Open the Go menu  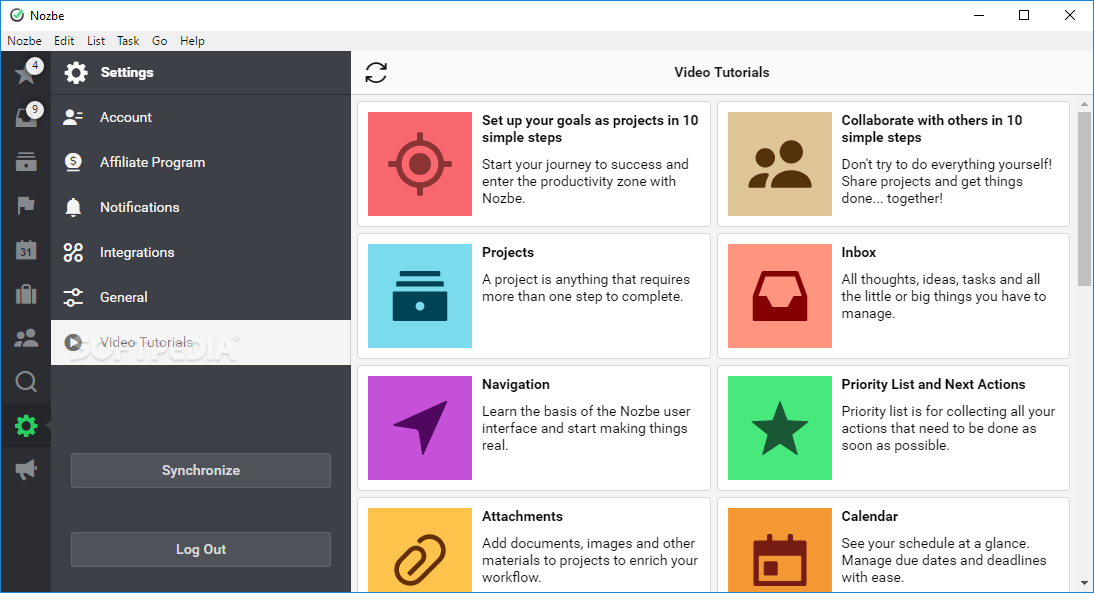point(160,41)
